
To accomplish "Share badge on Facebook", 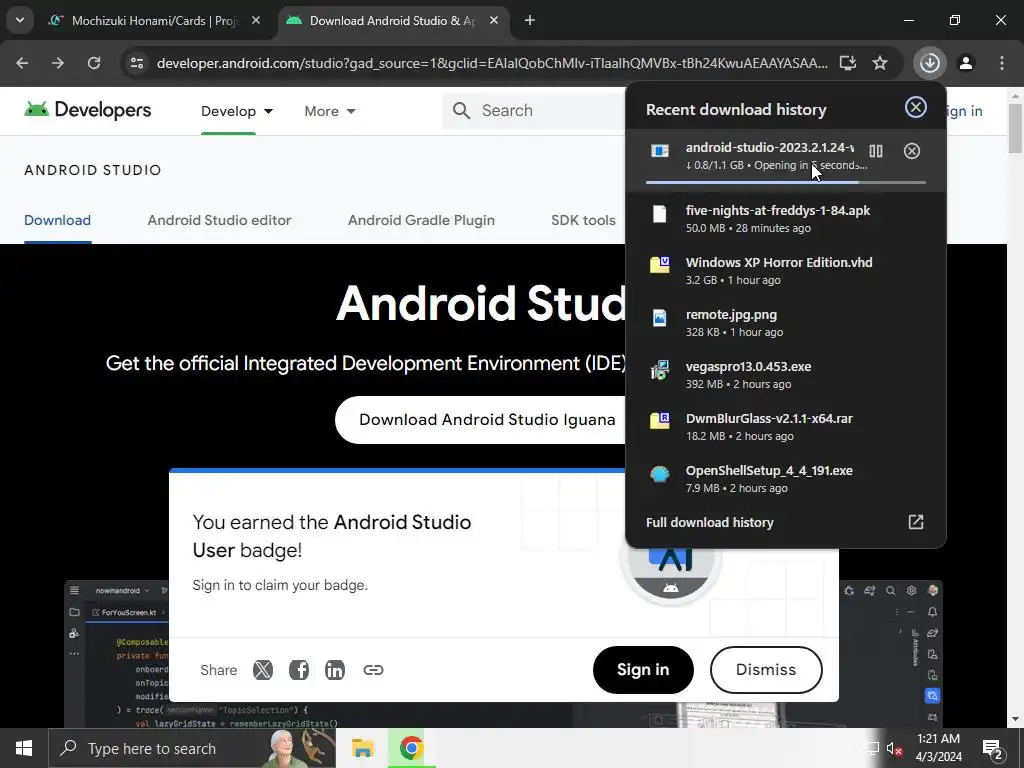I will (298, 670).
